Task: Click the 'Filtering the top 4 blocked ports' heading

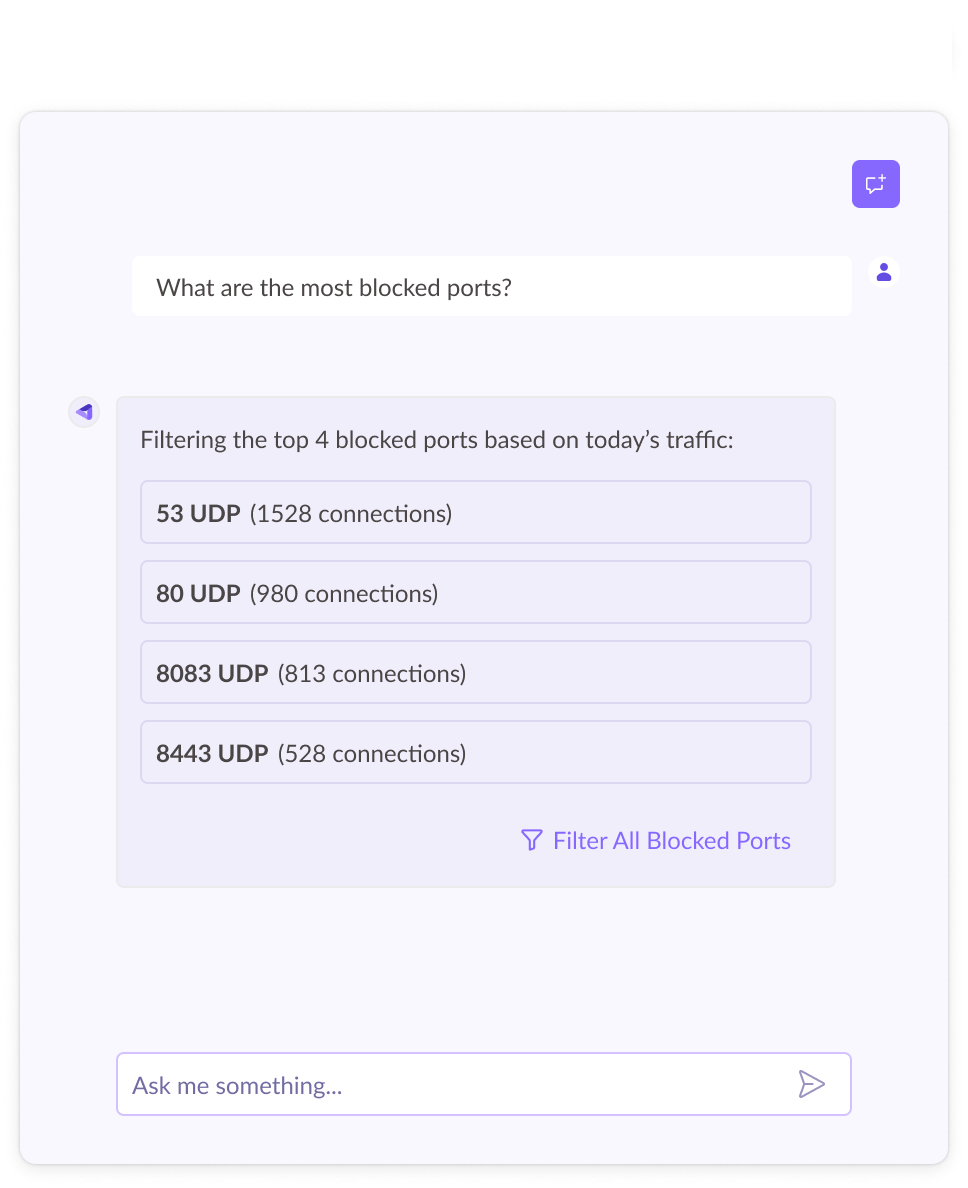Action: [x=437, y=440]
